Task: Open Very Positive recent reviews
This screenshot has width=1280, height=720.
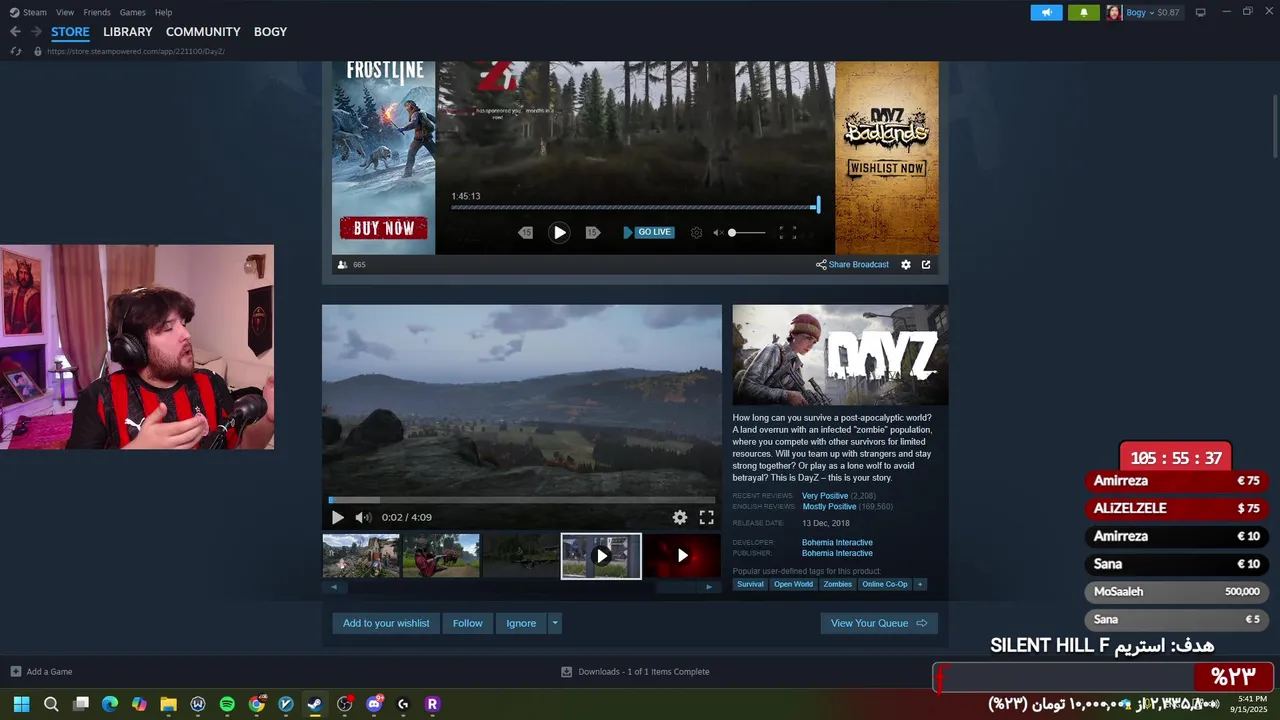Action: tap(825, 496)
